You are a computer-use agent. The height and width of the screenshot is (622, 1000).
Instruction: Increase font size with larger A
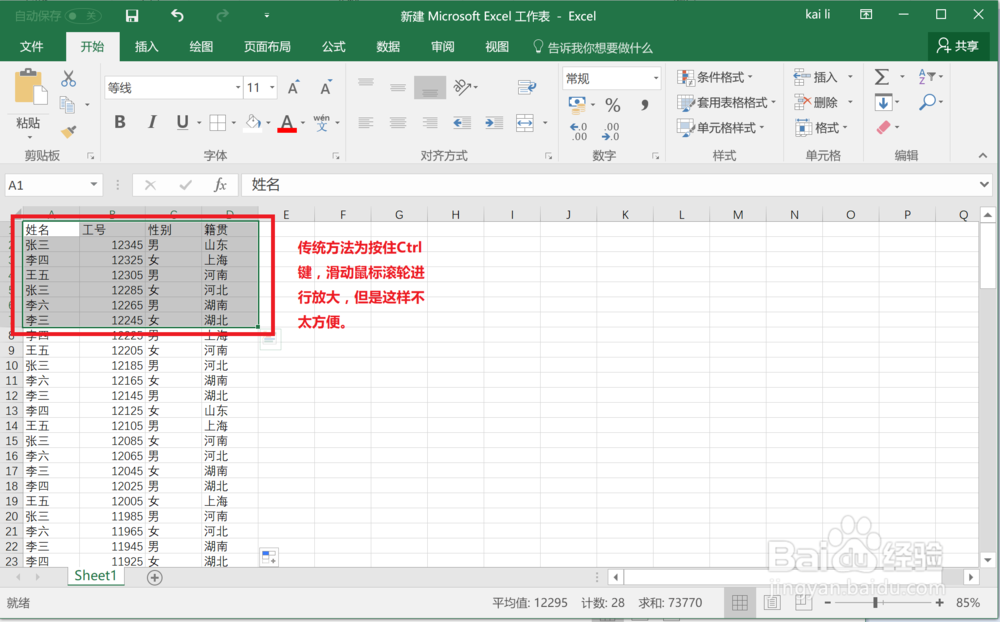point(293,87)
